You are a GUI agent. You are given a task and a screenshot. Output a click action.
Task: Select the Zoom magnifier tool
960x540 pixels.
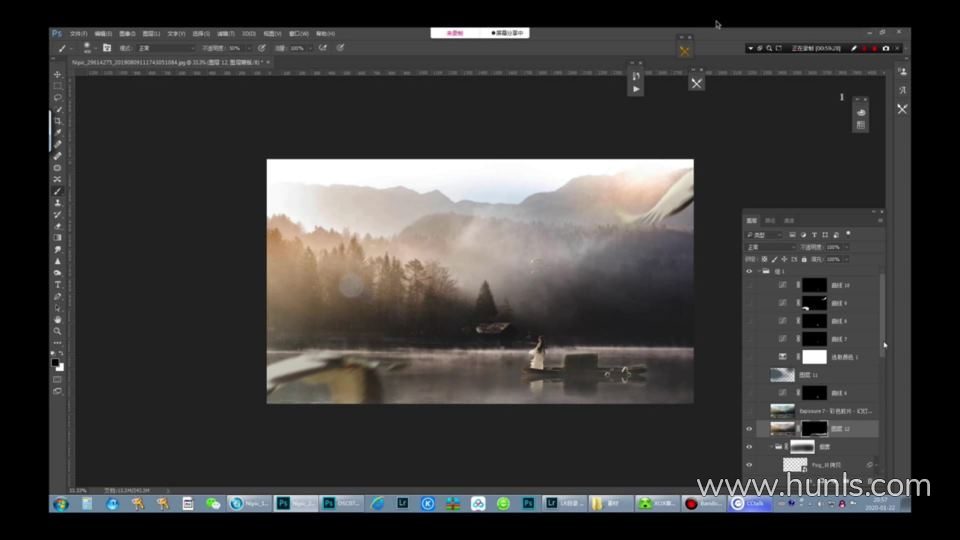[x=57, y=331]
